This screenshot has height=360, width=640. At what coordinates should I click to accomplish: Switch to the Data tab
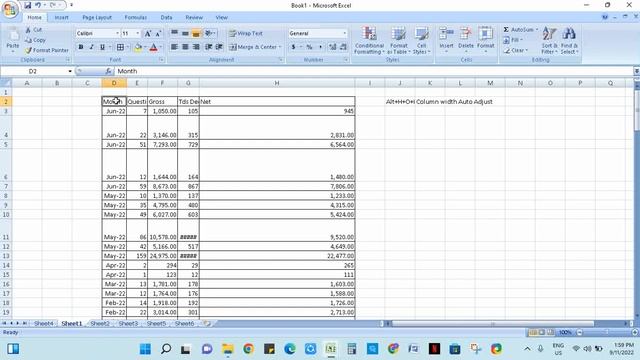tap(166, 18)
